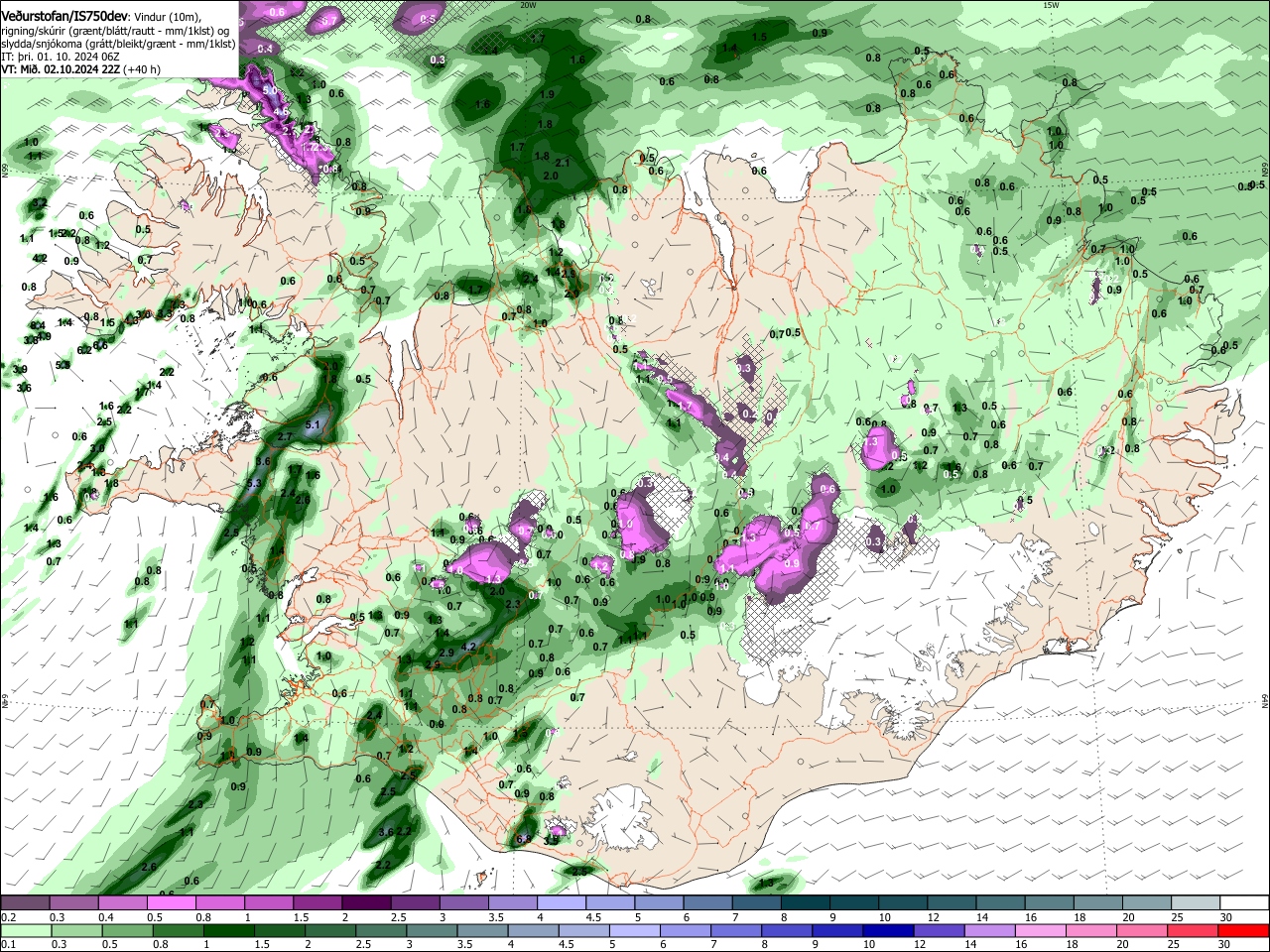This screenshot has width=1270, height=952.
Task: Pick the snow legend swatch starting at 0.8
Action: [219, 903]
